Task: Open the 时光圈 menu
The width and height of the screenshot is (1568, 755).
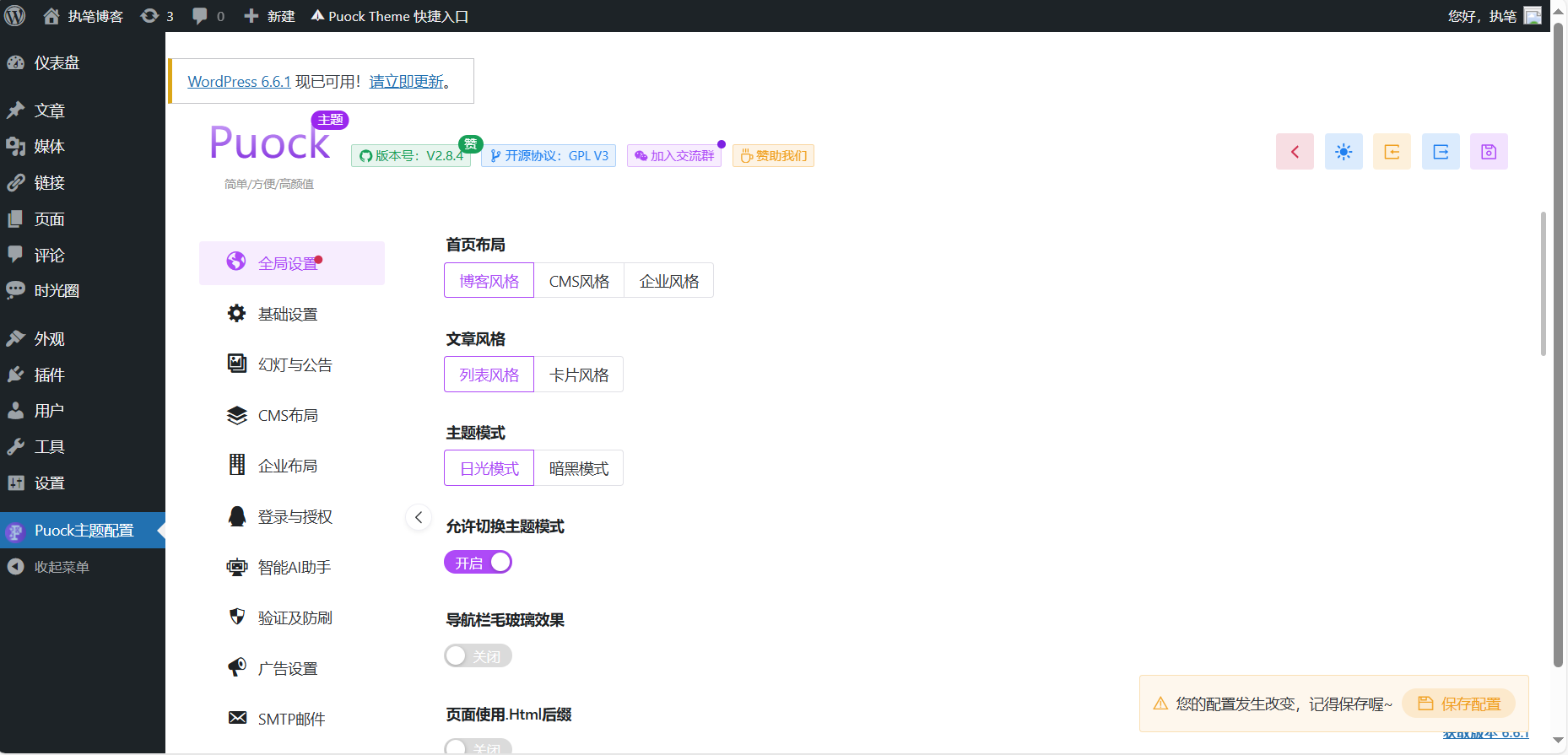Action: point(83,291)
